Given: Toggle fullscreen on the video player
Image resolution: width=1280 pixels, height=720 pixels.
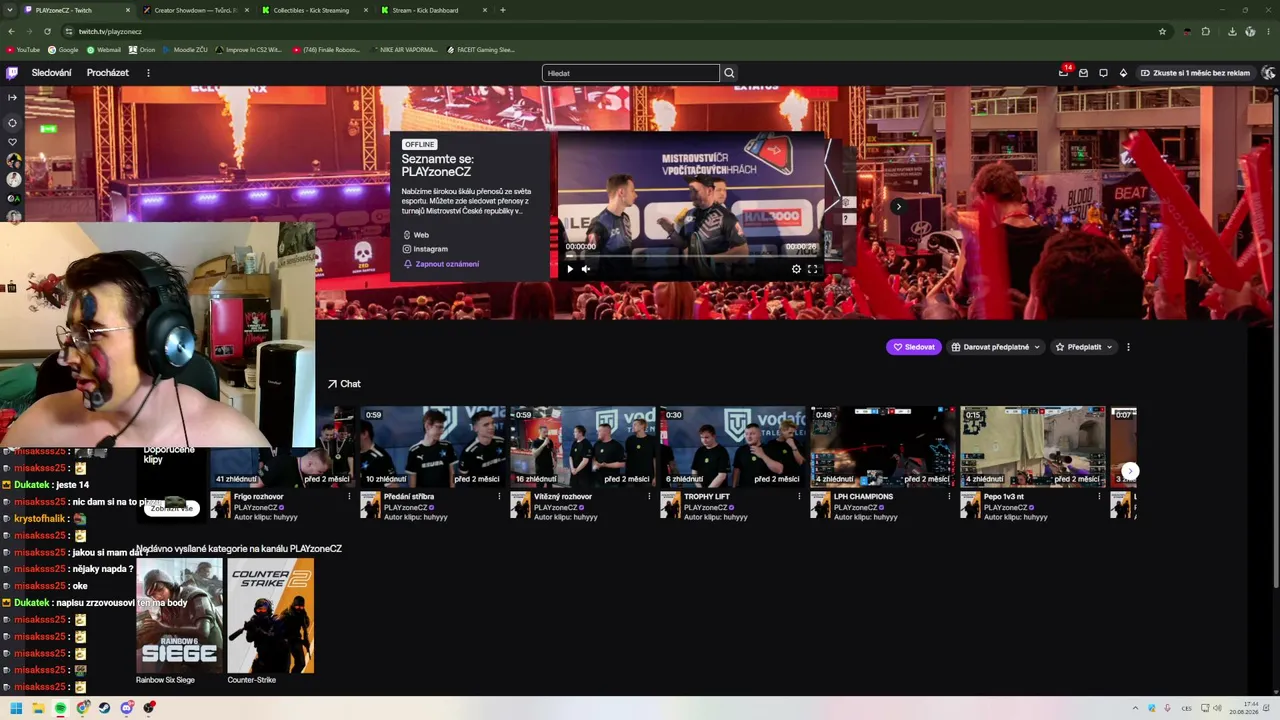Looking at the screenshot, I should pyautogui.click(x=812, y=269).
